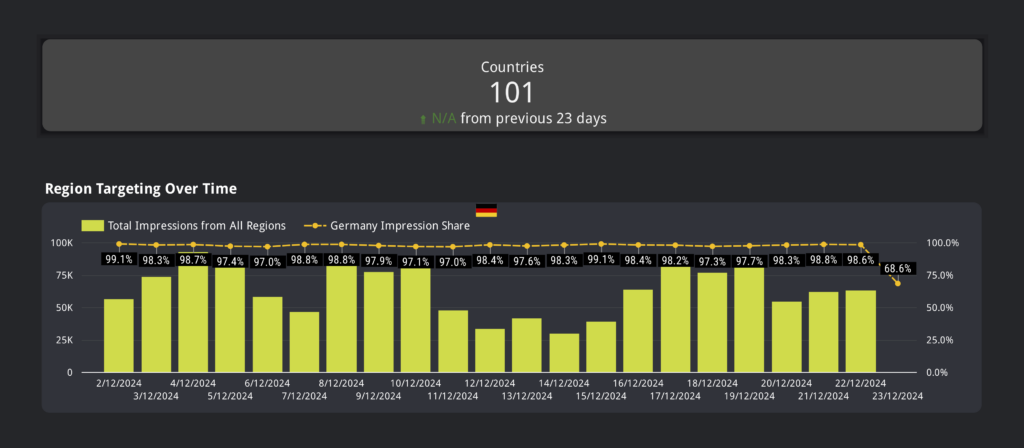Select the bar for 8/12/2024

tap(342, 319)
